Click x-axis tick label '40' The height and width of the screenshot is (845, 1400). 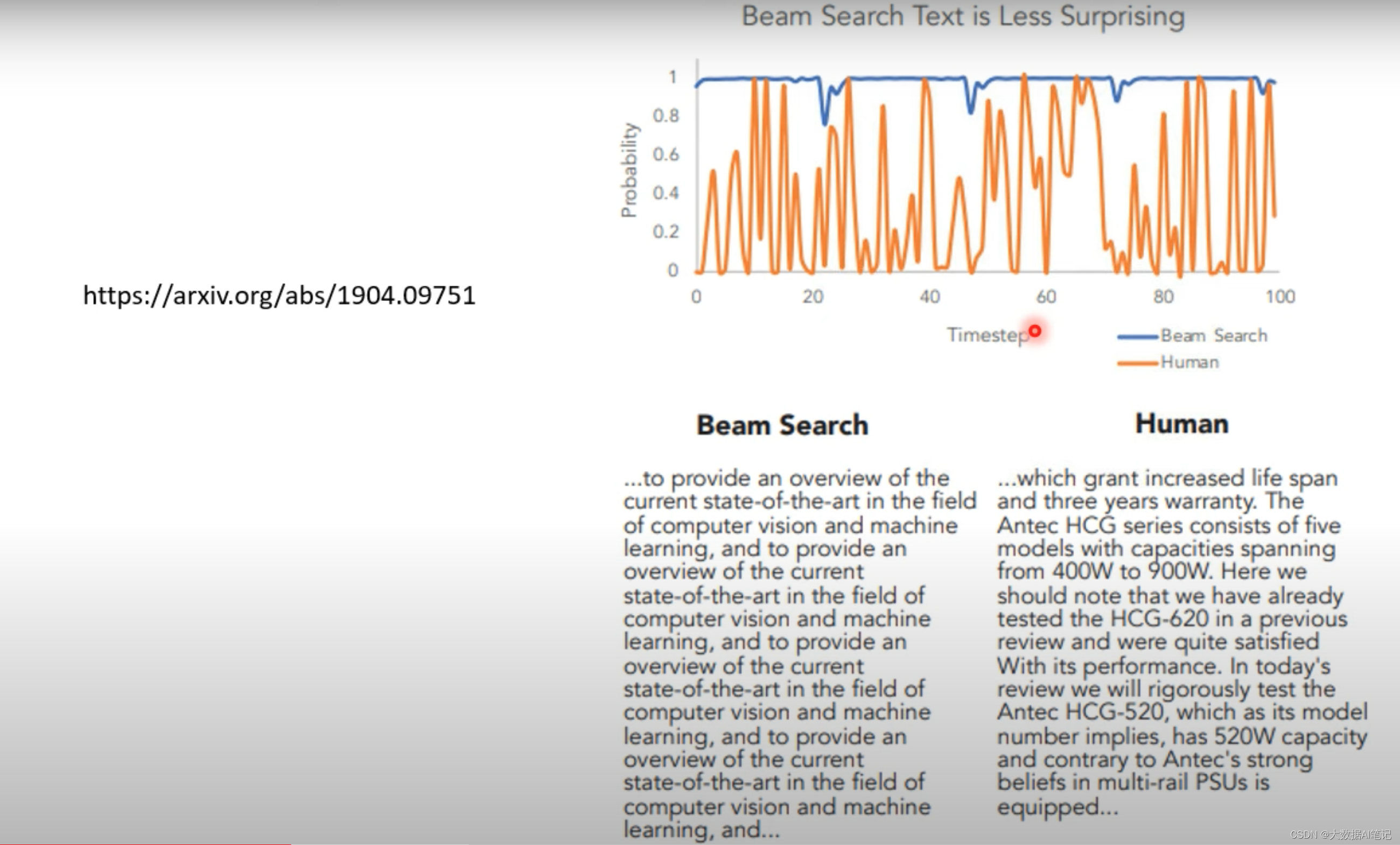point(929,297)
